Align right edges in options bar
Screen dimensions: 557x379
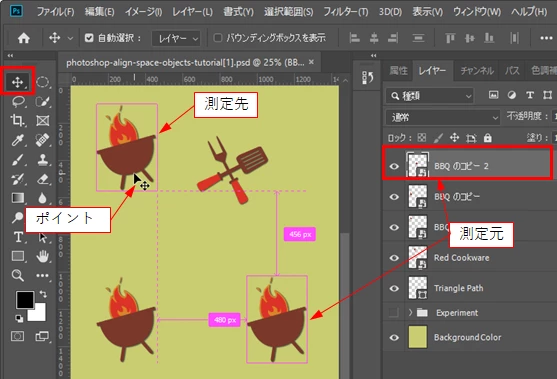pyautogui.click(x=393, y=38)
